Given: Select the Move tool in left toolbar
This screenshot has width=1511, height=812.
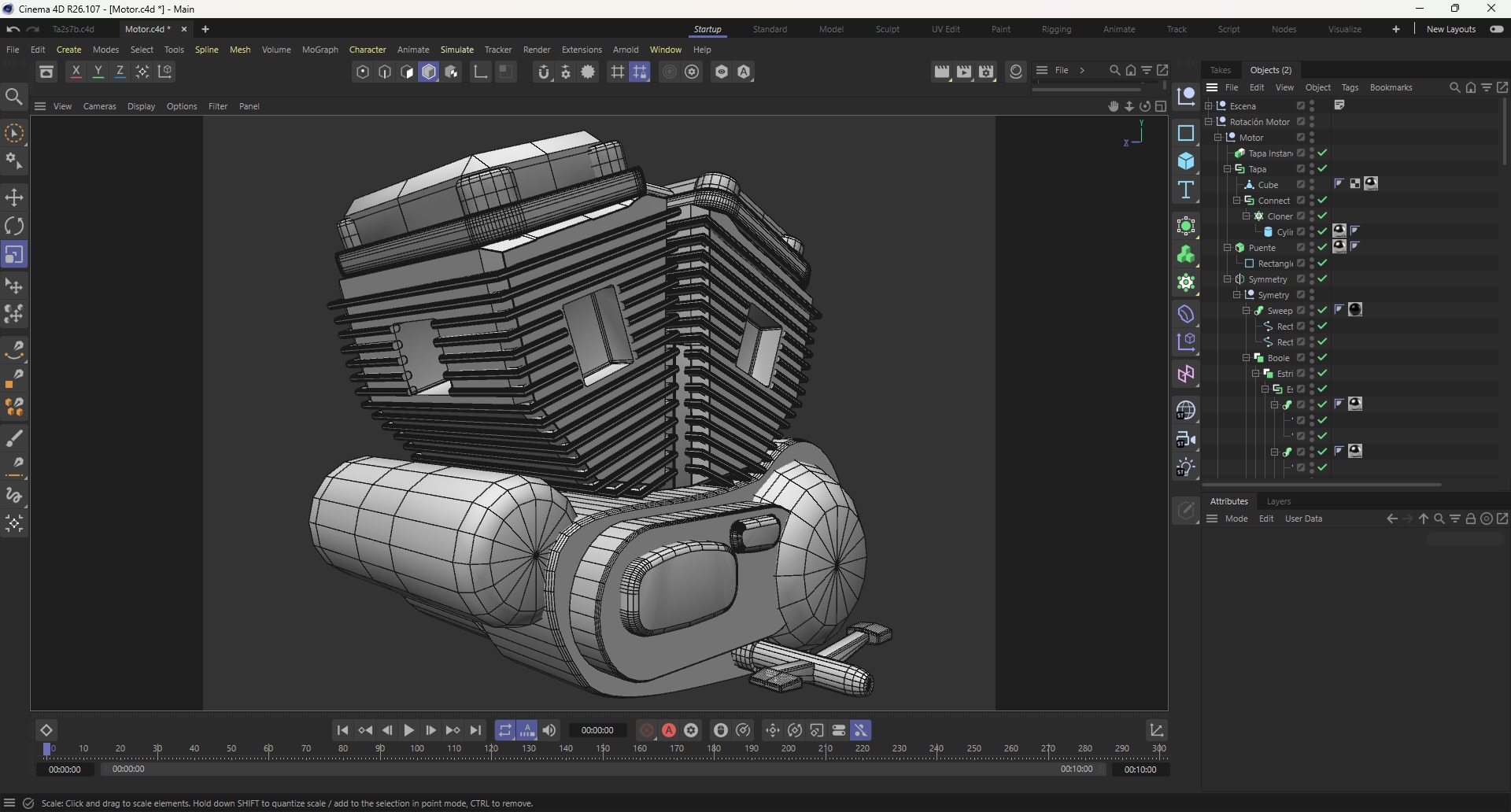Looking at the screenshot, I should (x=14, y=197).
